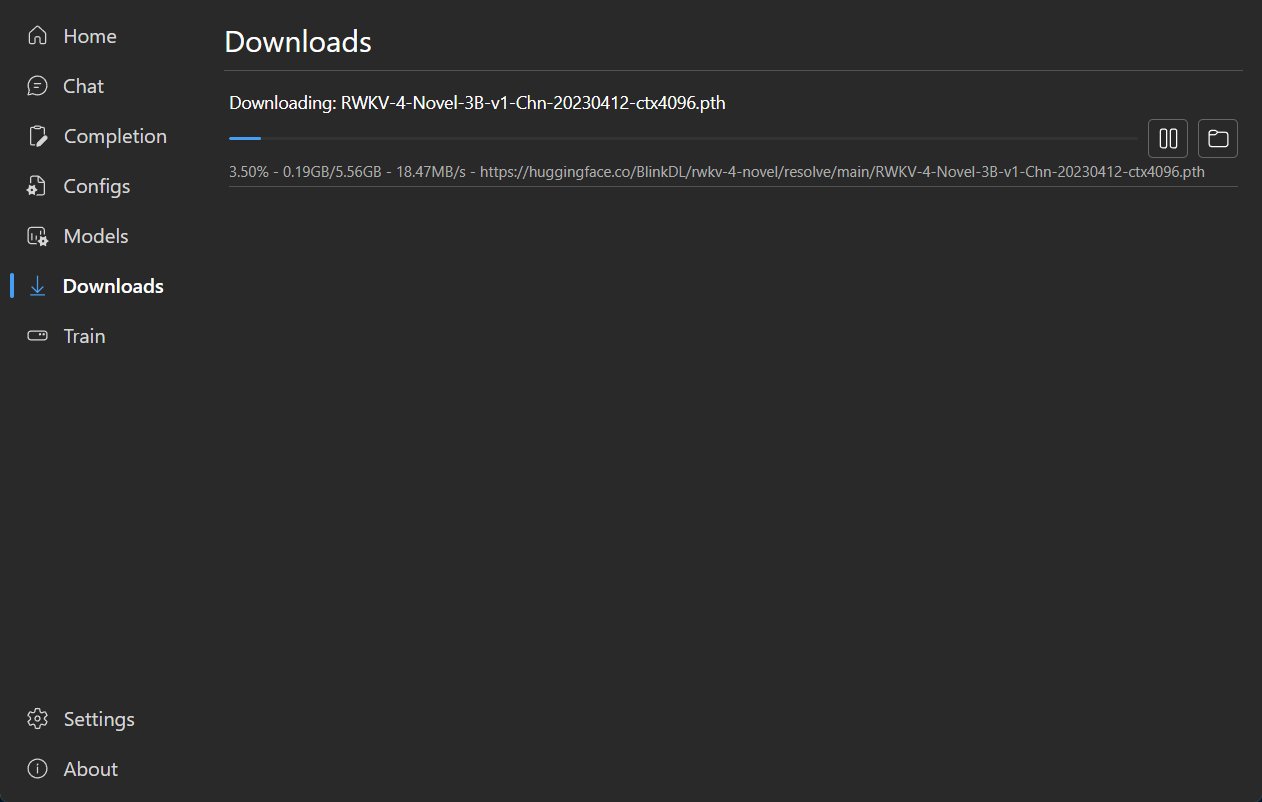Click the Models chart-gear icon
This screenshot has width=1262, height=802.
coord(37,236)
